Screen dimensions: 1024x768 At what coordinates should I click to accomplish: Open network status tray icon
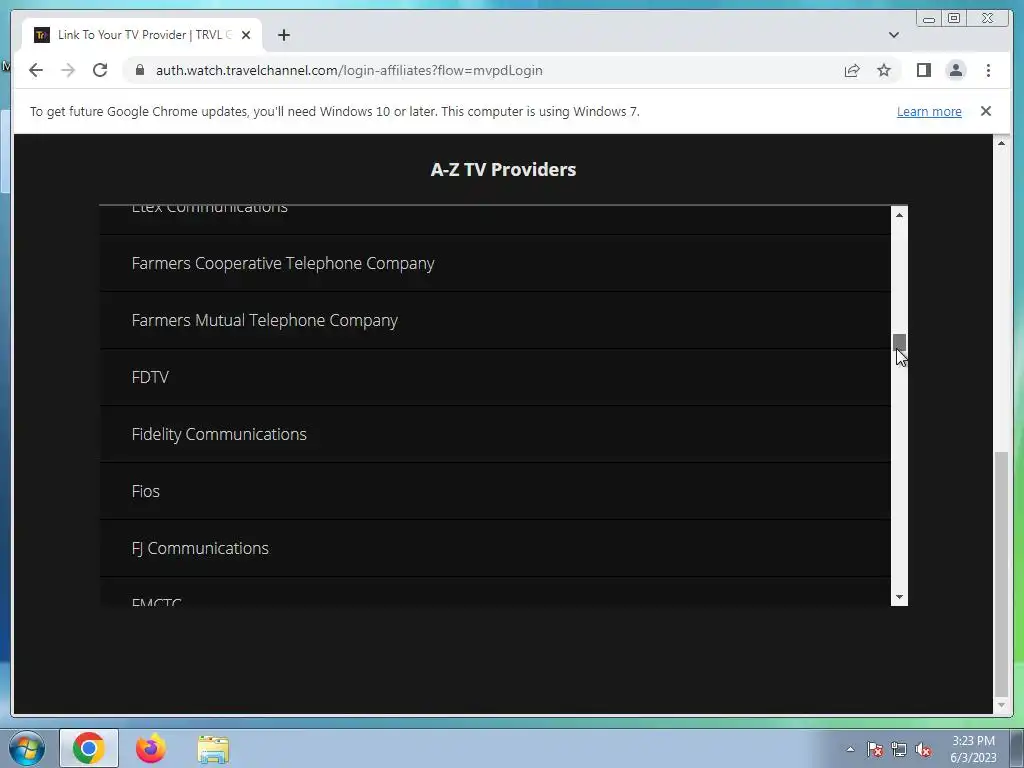pos(899,749)
